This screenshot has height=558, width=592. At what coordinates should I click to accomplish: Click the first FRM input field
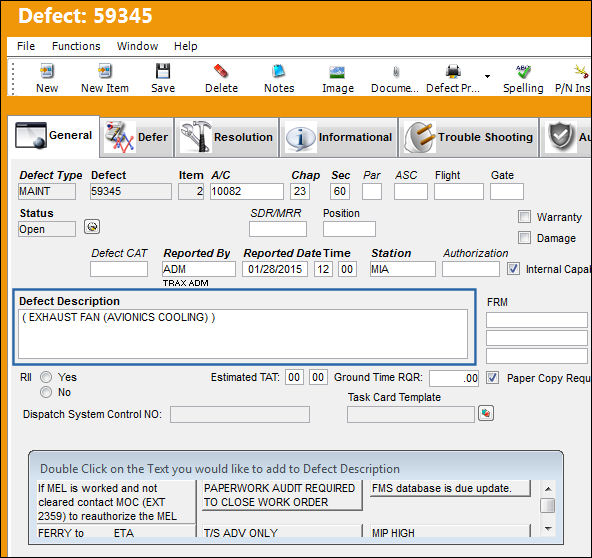(x=537, y=320)
